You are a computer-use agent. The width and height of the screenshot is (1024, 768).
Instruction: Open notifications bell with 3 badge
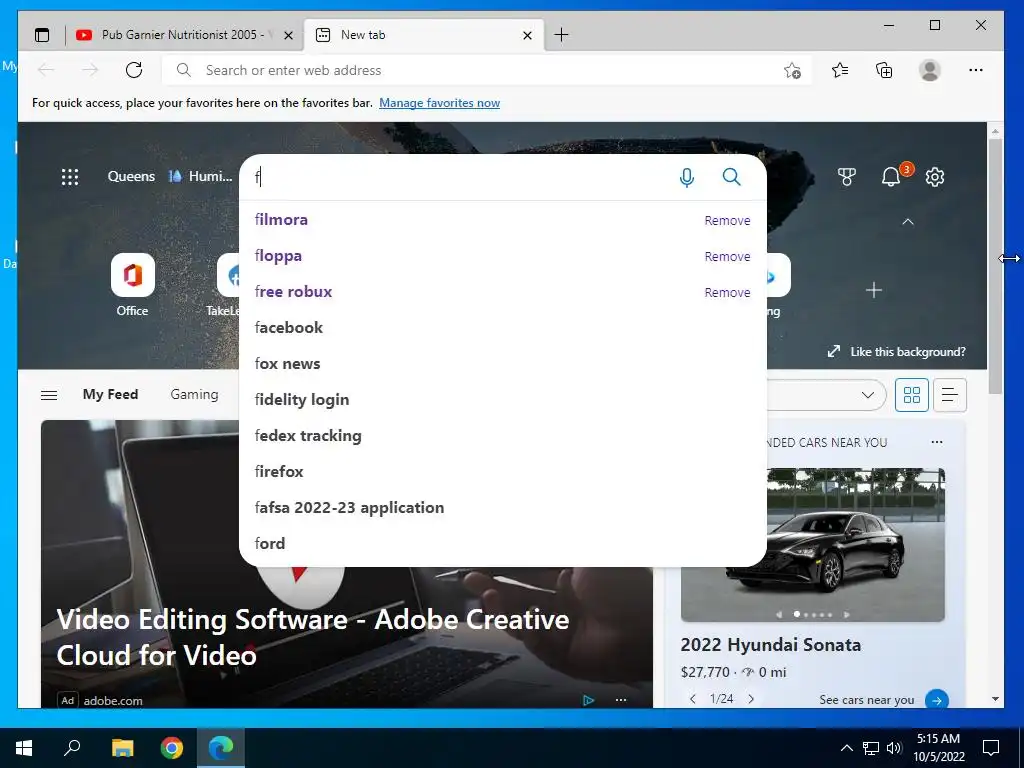(892, 176)
